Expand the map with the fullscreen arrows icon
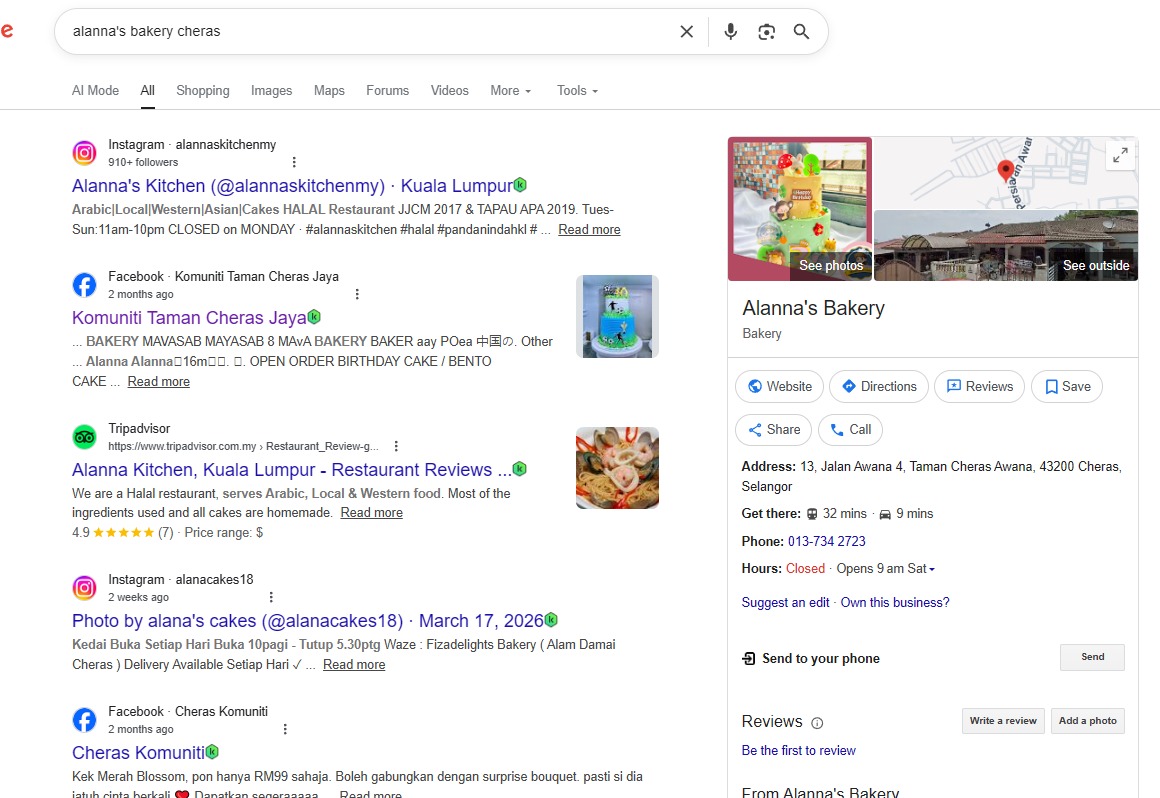Viewport: 1160px width, 798px height. click(1120, 155)
